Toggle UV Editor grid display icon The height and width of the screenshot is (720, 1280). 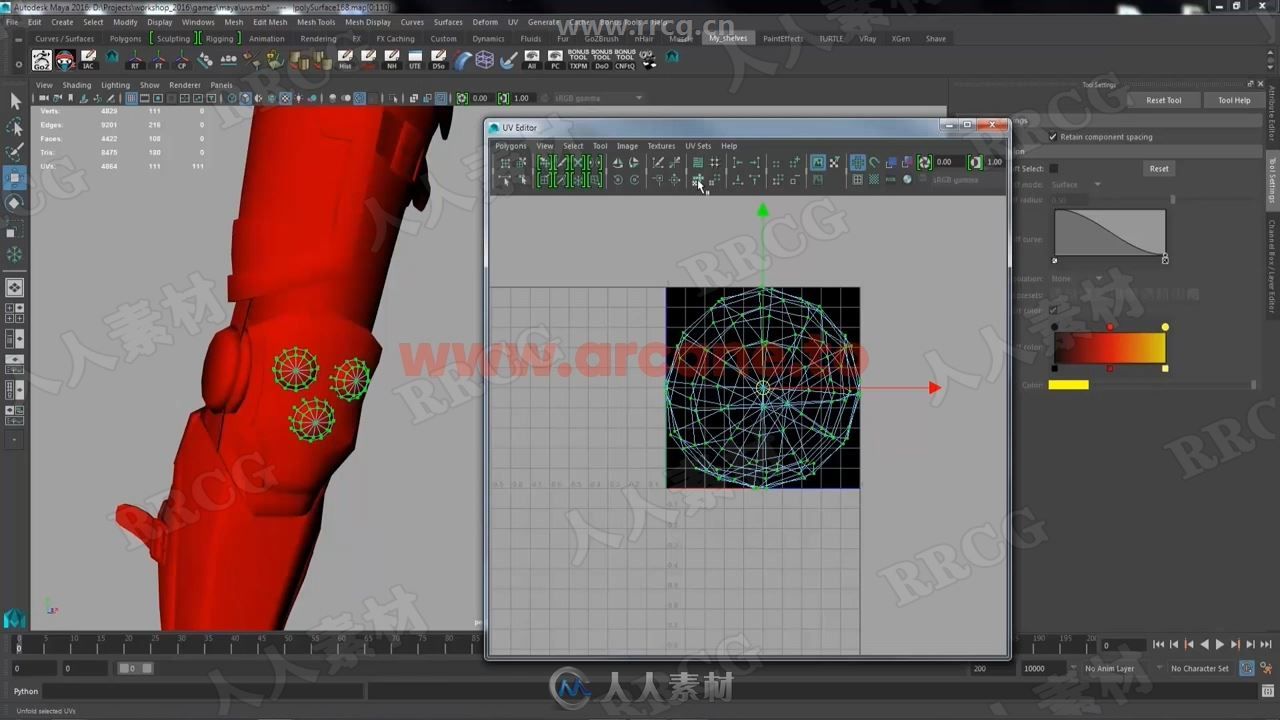click(857, 162)
